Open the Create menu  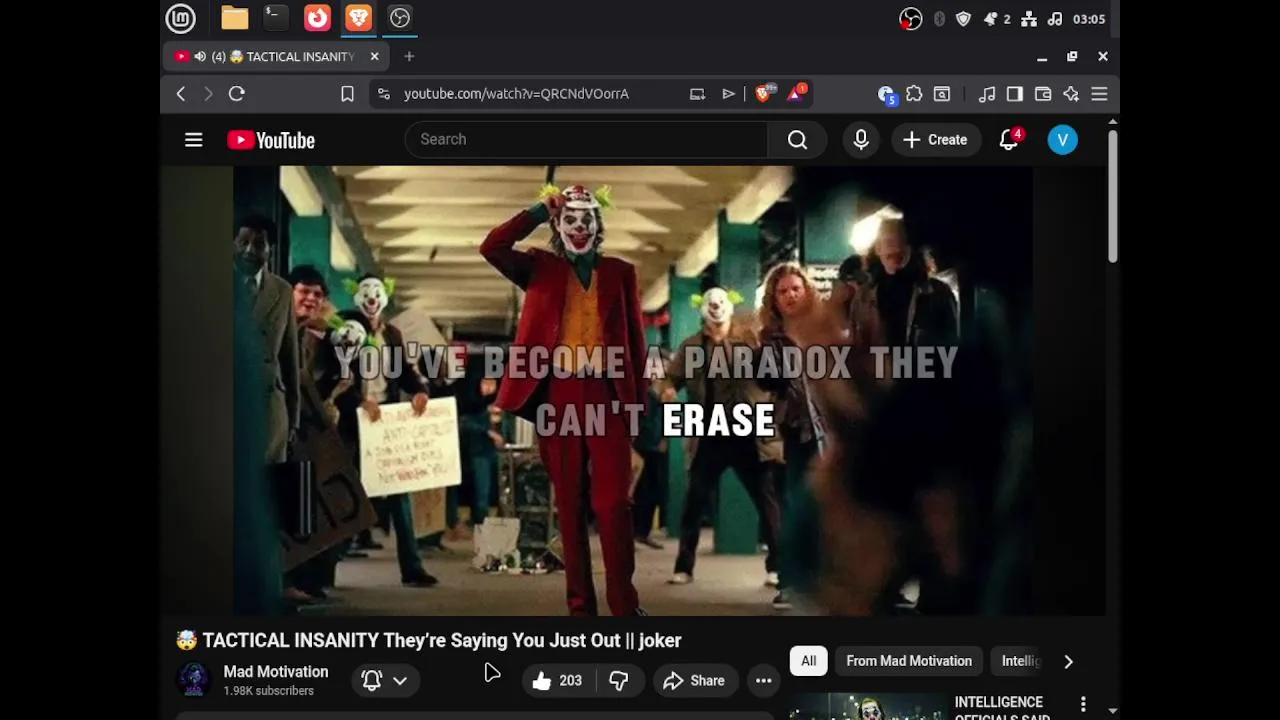click(x=936, y=140)
